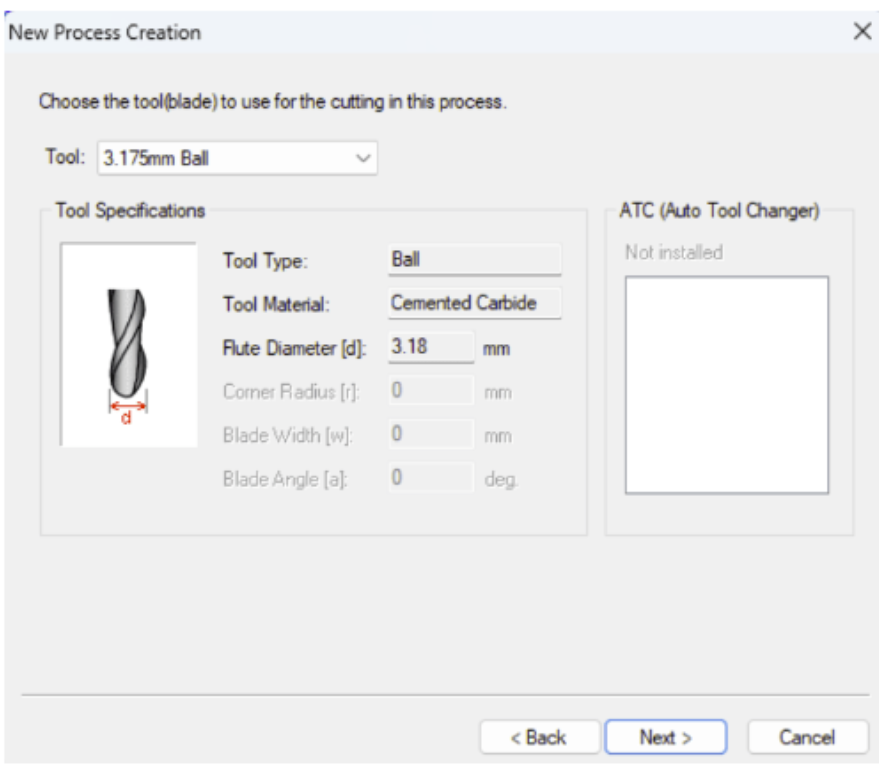Close the New Process Creation window

pos(862,31)
